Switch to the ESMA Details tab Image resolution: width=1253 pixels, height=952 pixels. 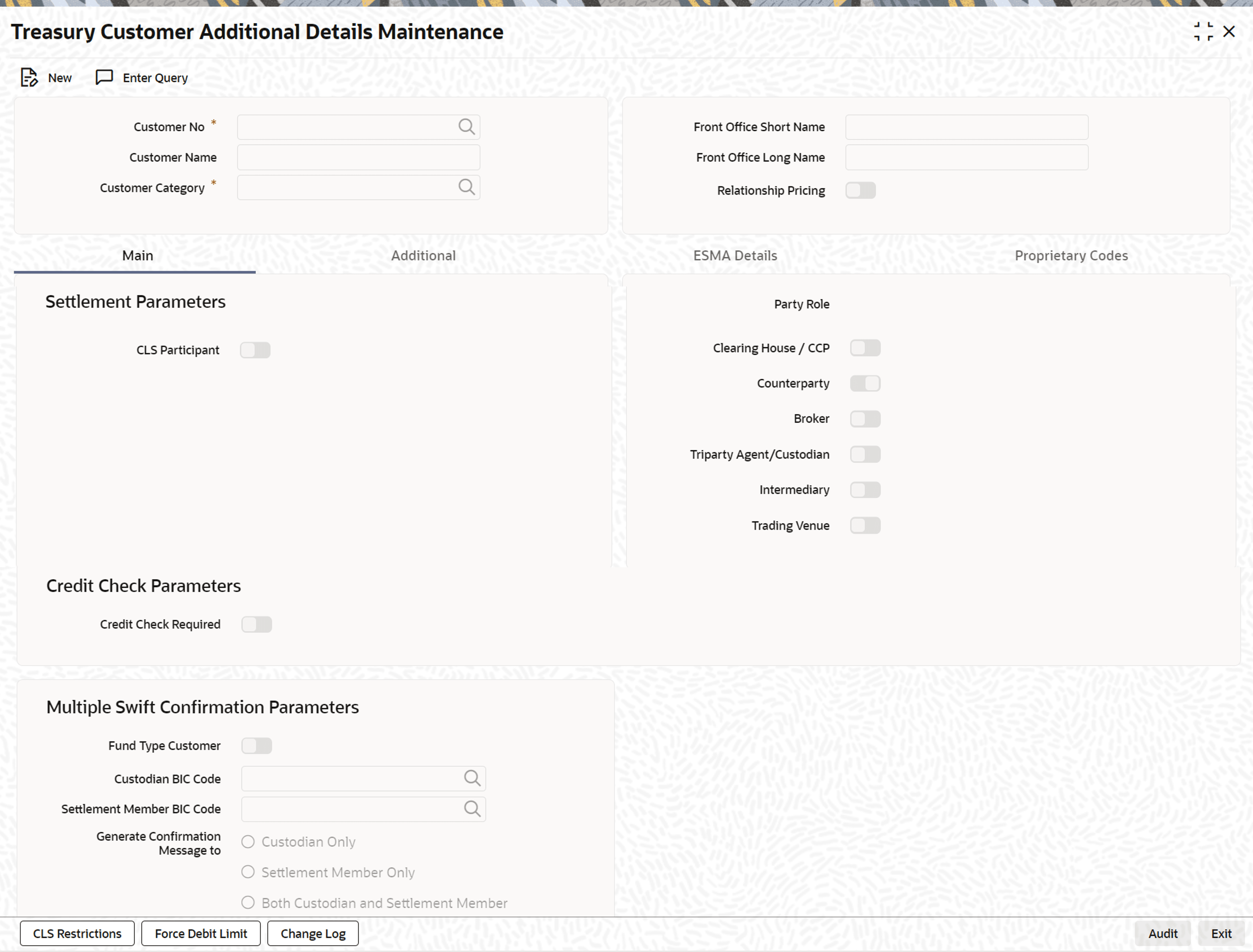coord(735,255)
